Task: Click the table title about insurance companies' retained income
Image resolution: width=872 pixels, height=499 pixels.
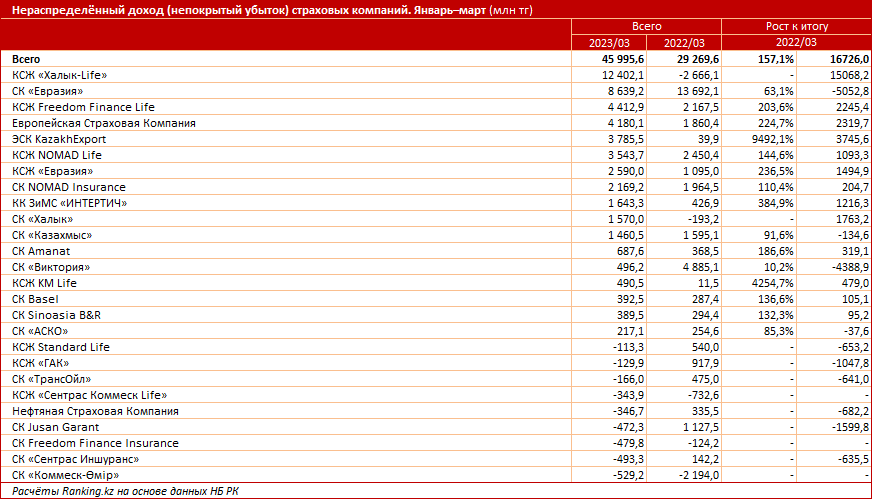Action: [x=272, y=10]
